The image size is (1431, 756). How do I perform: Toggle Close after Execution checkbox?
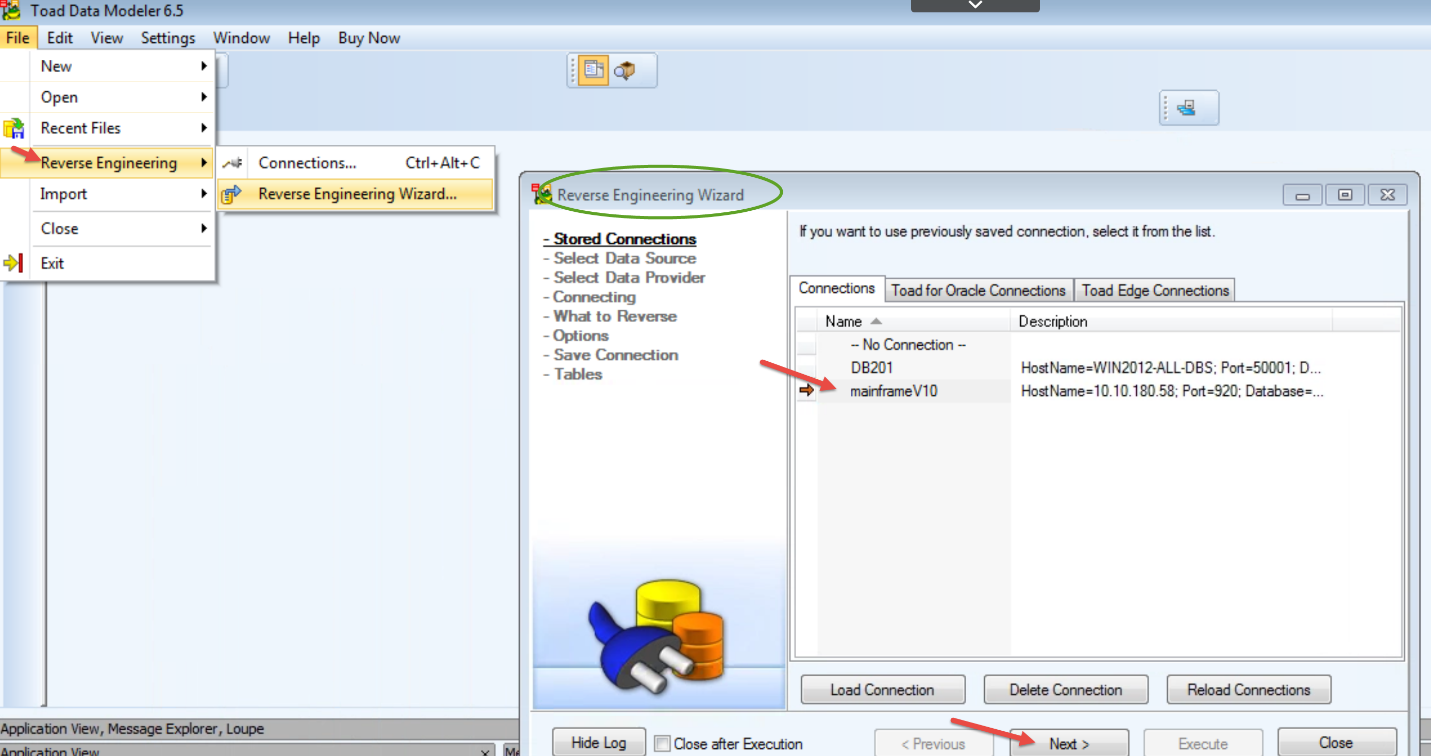tap(662, 744)
